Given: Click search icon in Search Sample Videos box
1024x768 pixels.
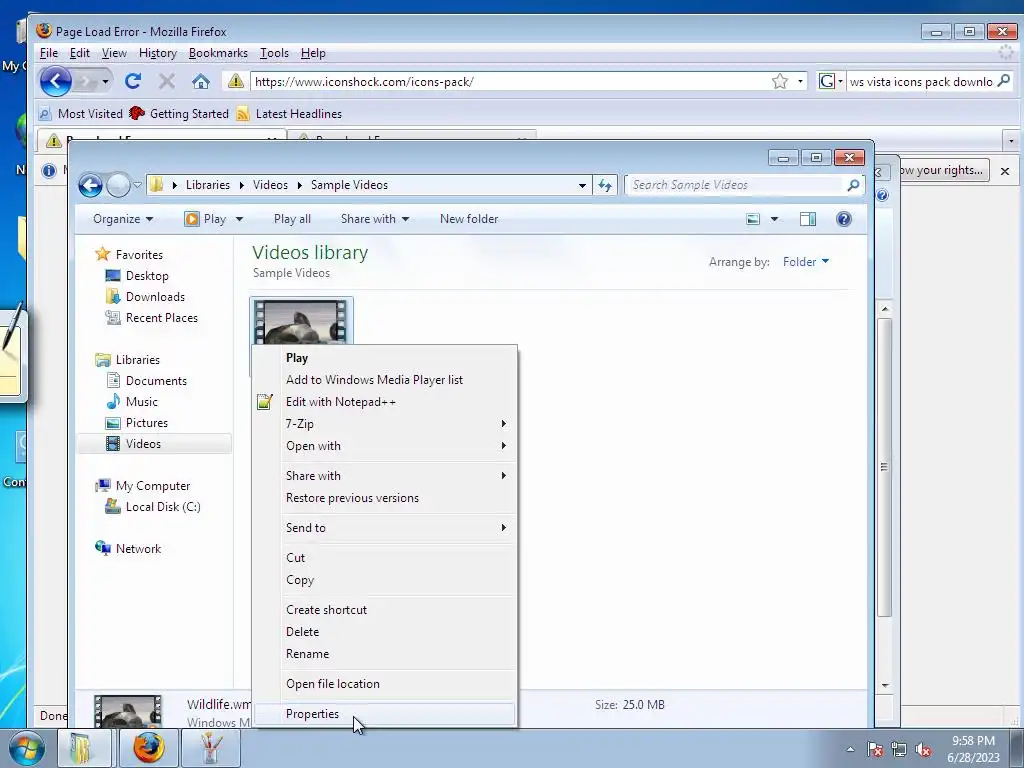Looking at the screenshot, I should [853, 185].
